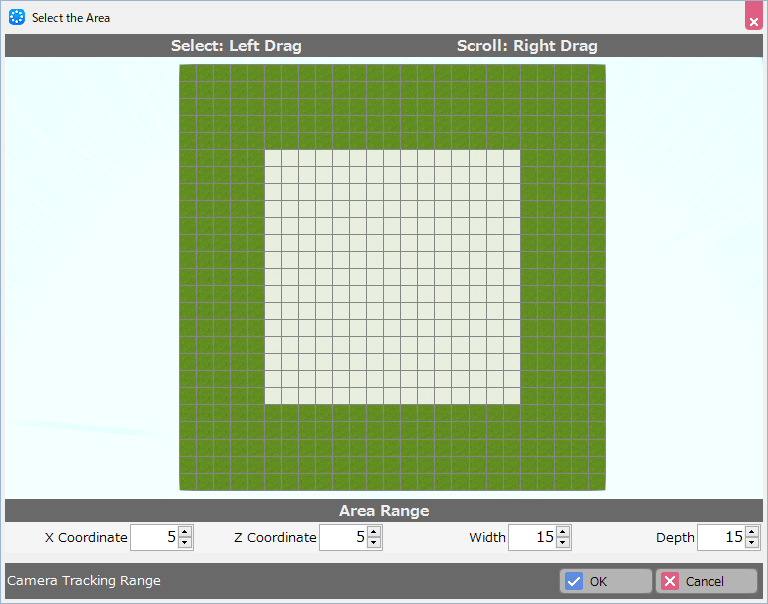Increase X Coordinate with the up arrow
The width and height of the screenshot is (768, 604).
coord(185,532)
